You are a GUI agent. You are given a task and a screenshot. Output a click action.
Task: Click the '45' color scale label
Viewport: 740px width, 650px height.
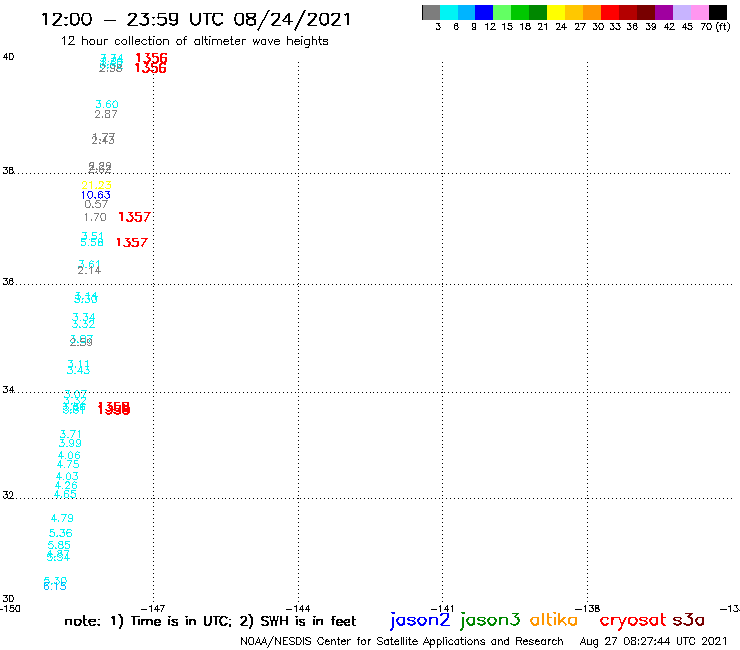(x=687, y=27)
